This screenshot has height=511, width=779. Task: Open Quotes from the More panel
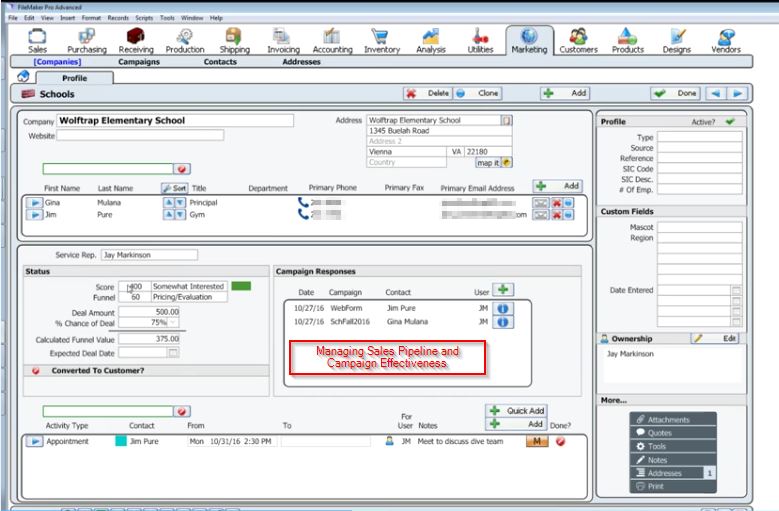click(673, 433)
